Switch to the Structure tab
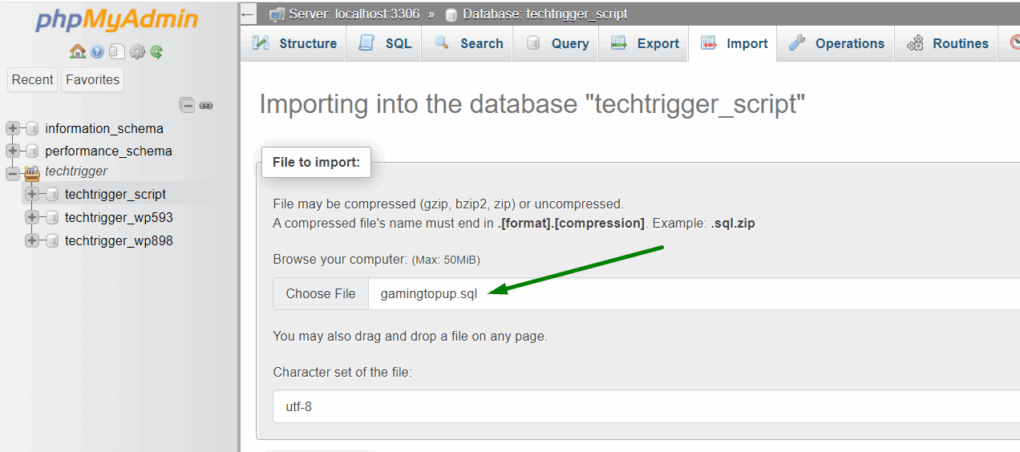The height and width of the screenshot is (452, 1020). [294, 43]
